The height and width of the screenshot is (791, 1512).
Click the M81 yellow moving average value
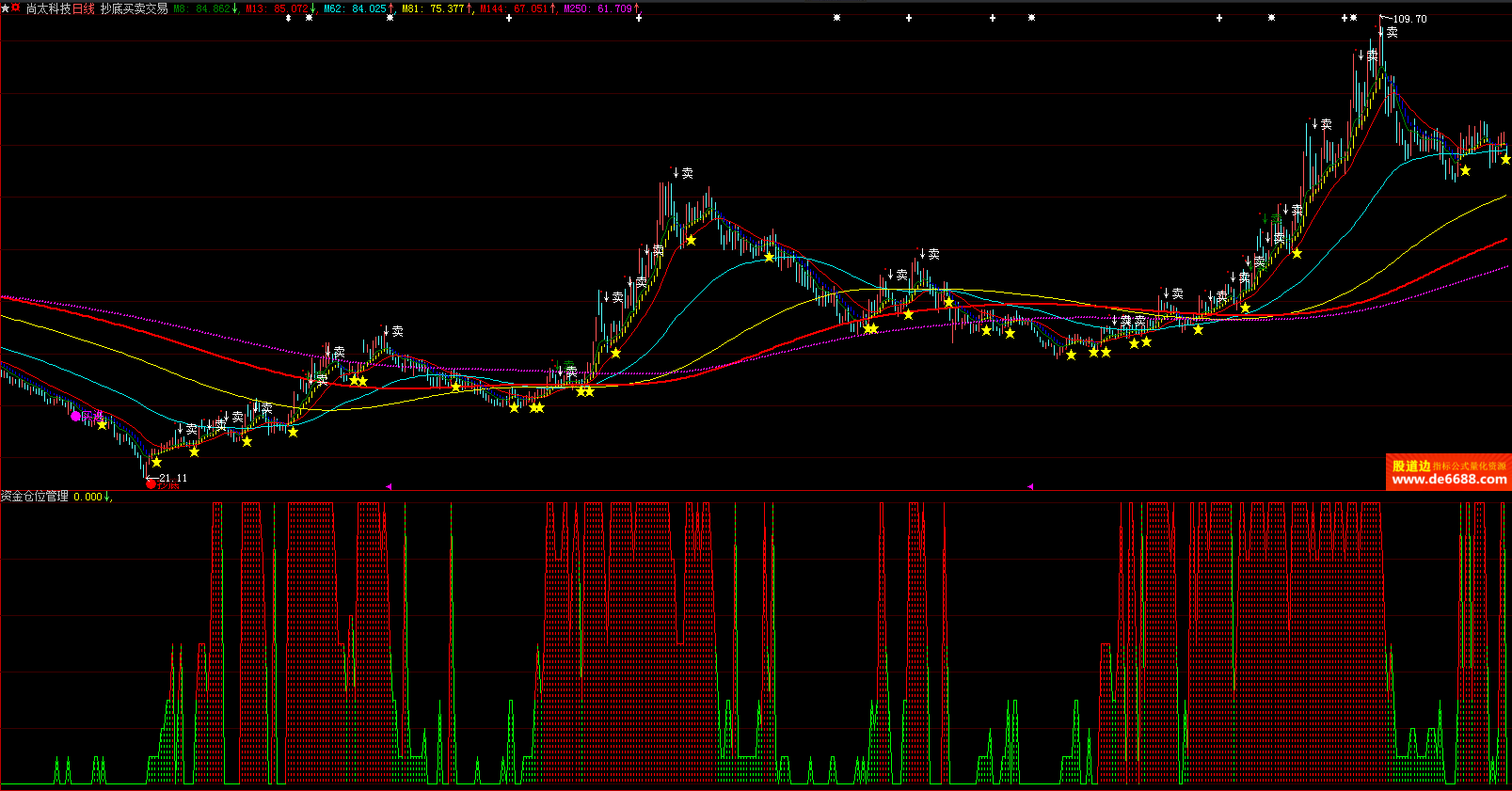447,8
